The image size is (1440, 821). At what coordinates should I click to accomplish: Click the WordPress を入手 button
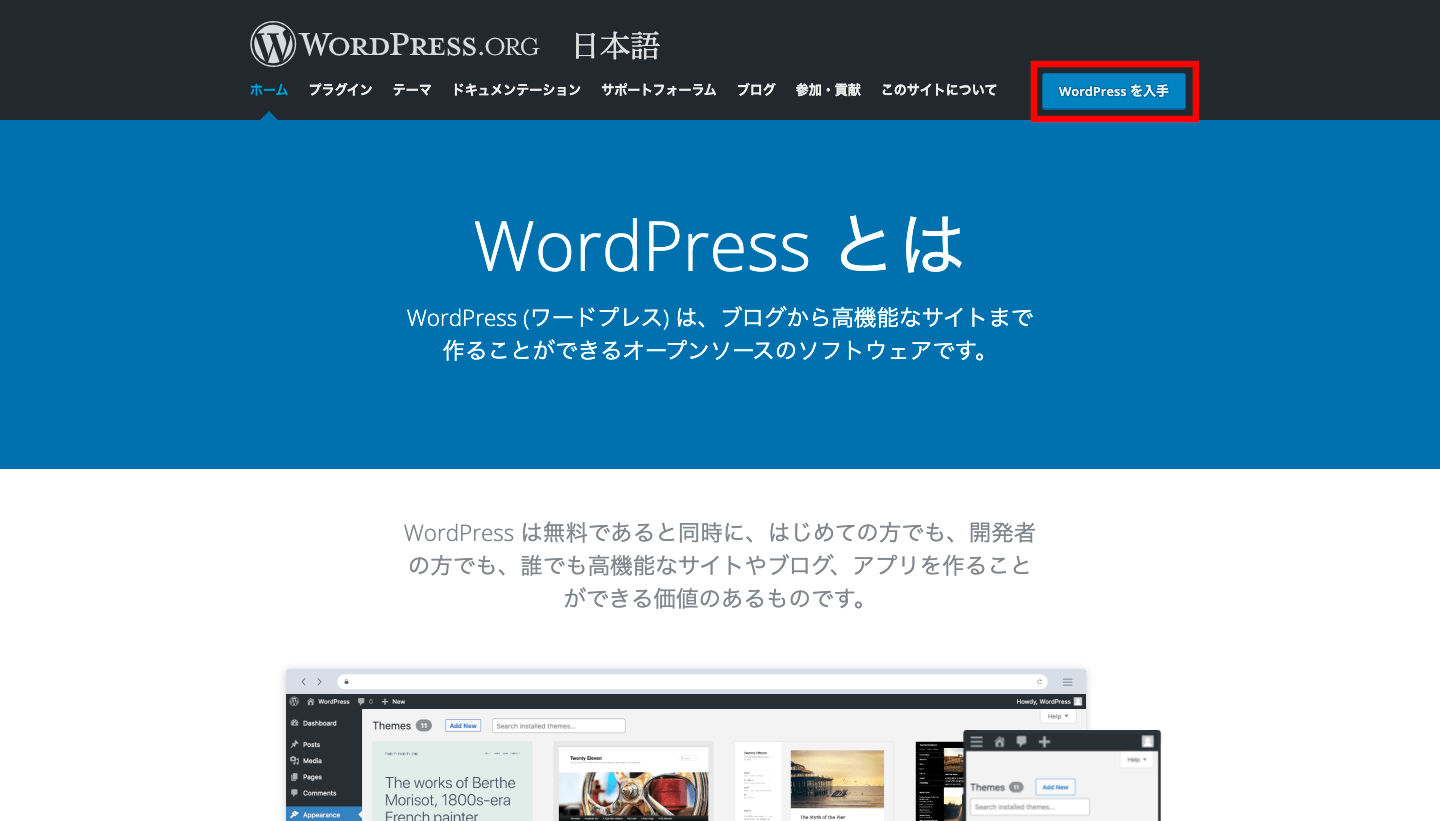click(1114, 91)
